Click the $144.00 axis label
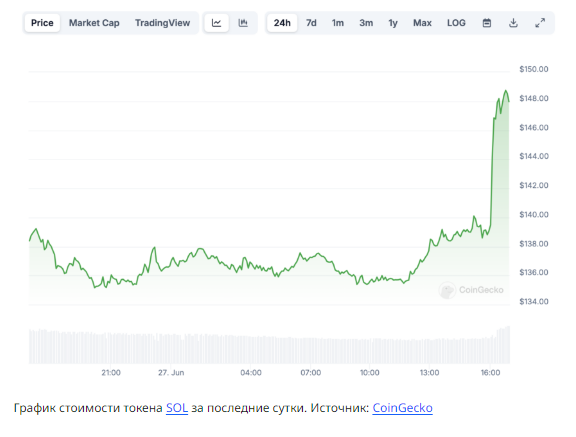The image size is (576, 437). [x=534, y=156]
